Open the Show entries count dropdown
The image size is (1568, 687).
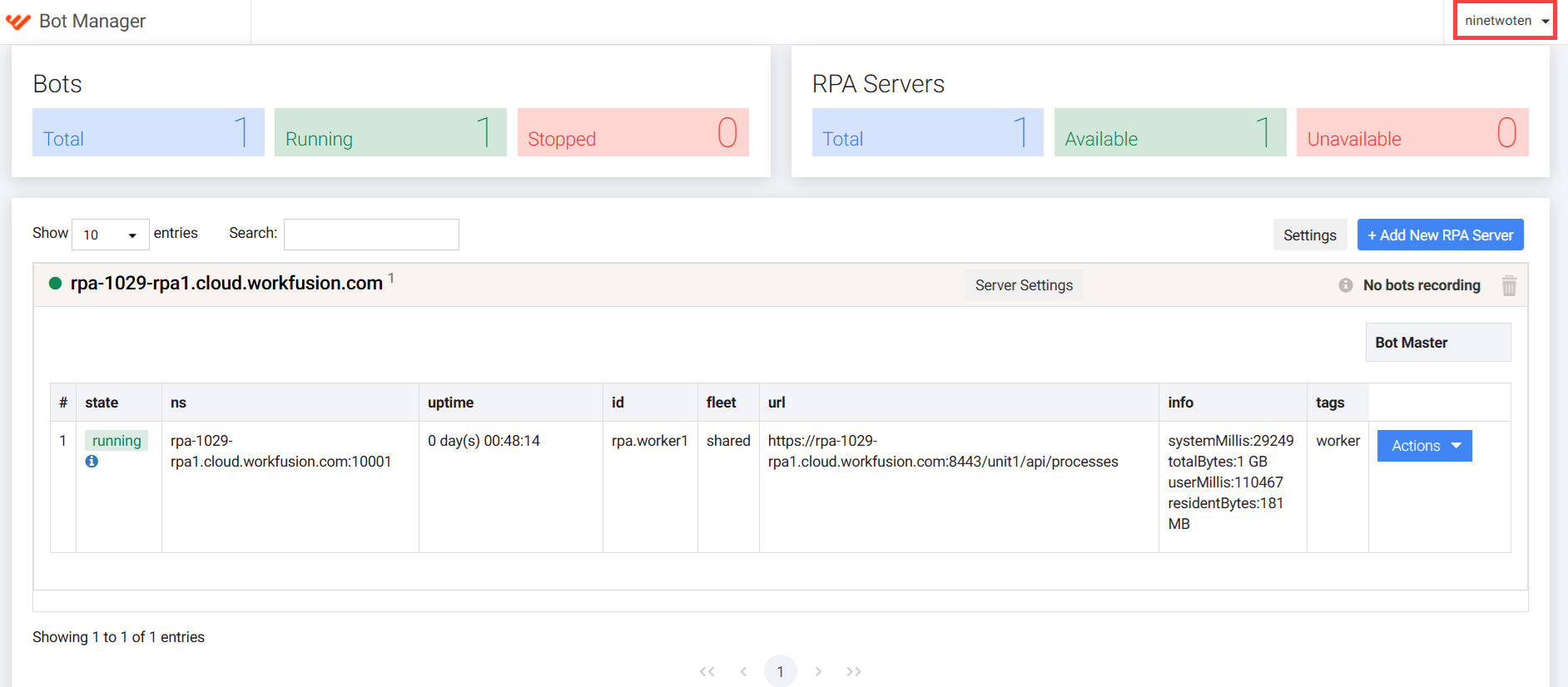tap(111, 235)
